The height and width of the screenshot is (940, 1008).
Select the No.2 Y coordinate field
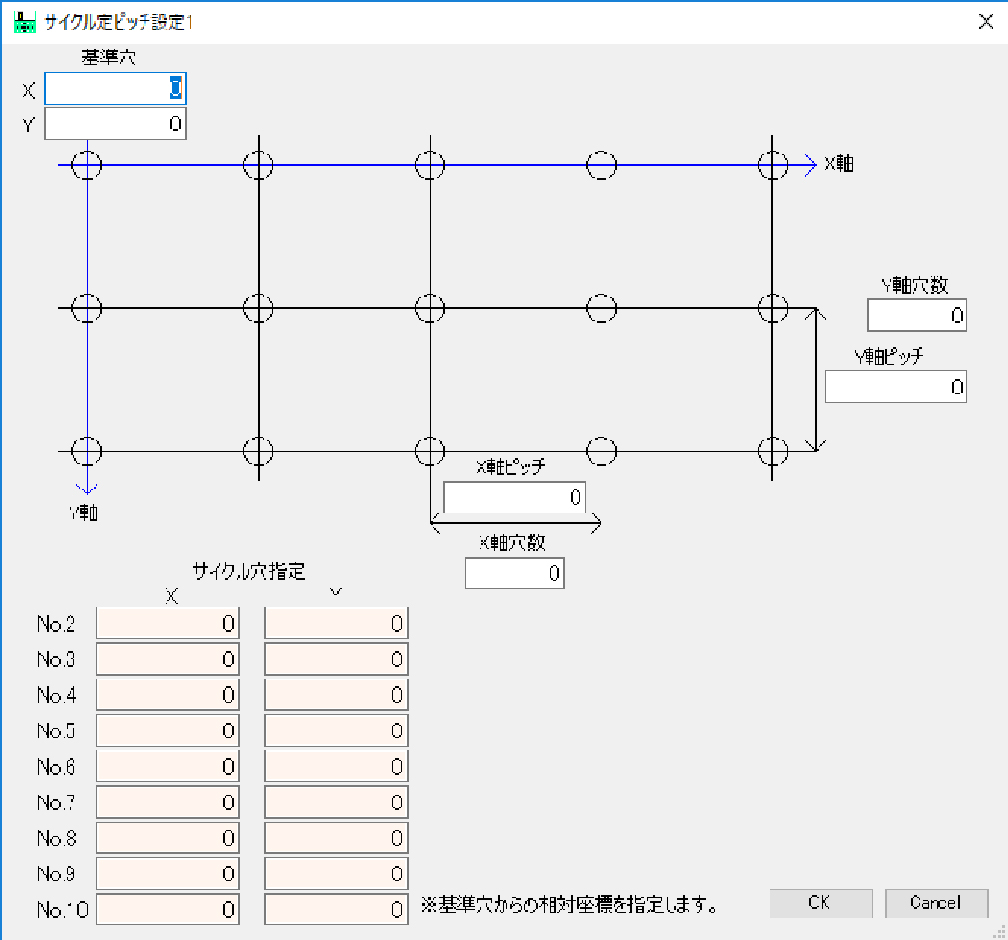[x=336, y=622]
